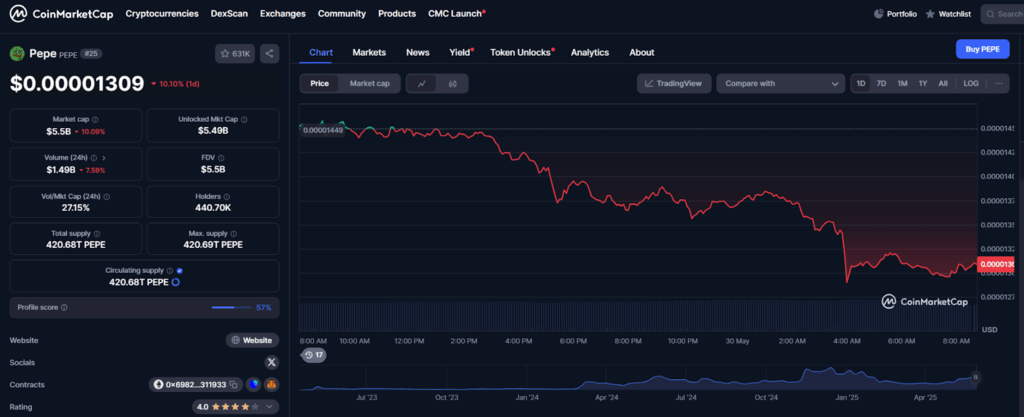This screenshot has width=1024, height=417.
Task: Click the Max. supply info icon
Action: 234,234
